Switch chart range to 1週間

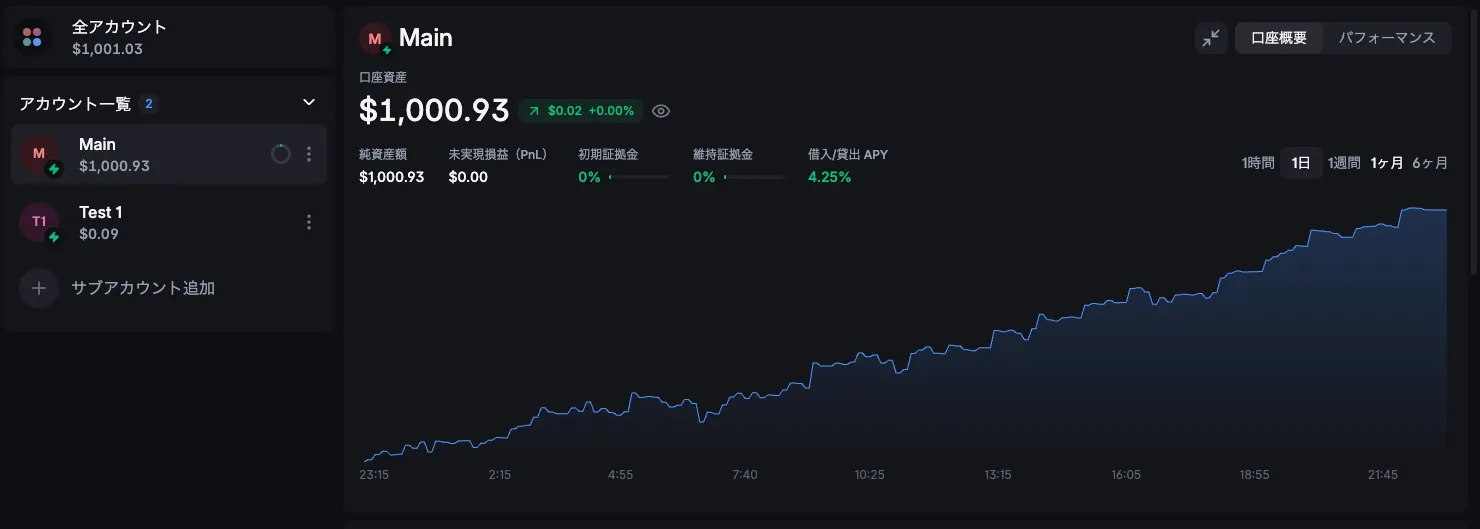tap(1344, 163)
